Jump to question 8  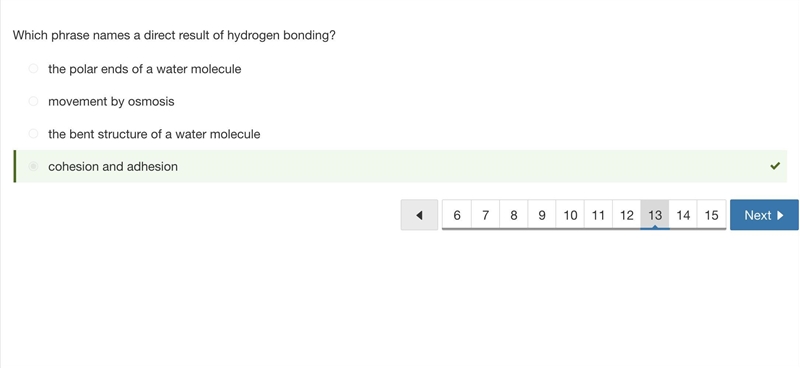[x=514, y=215]
